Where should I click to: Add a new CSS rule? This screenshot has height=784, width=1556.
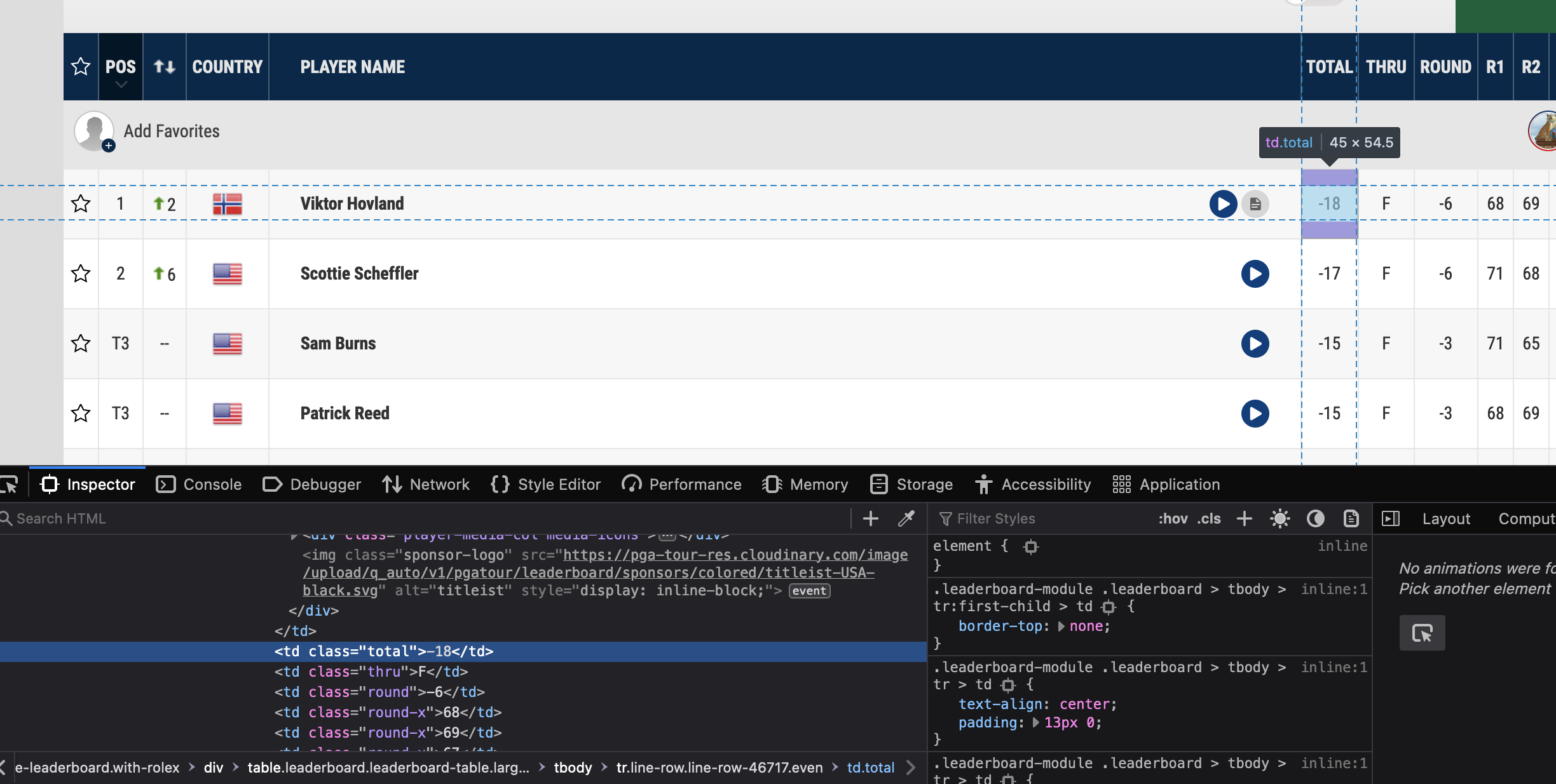(x=1245, y=519)
